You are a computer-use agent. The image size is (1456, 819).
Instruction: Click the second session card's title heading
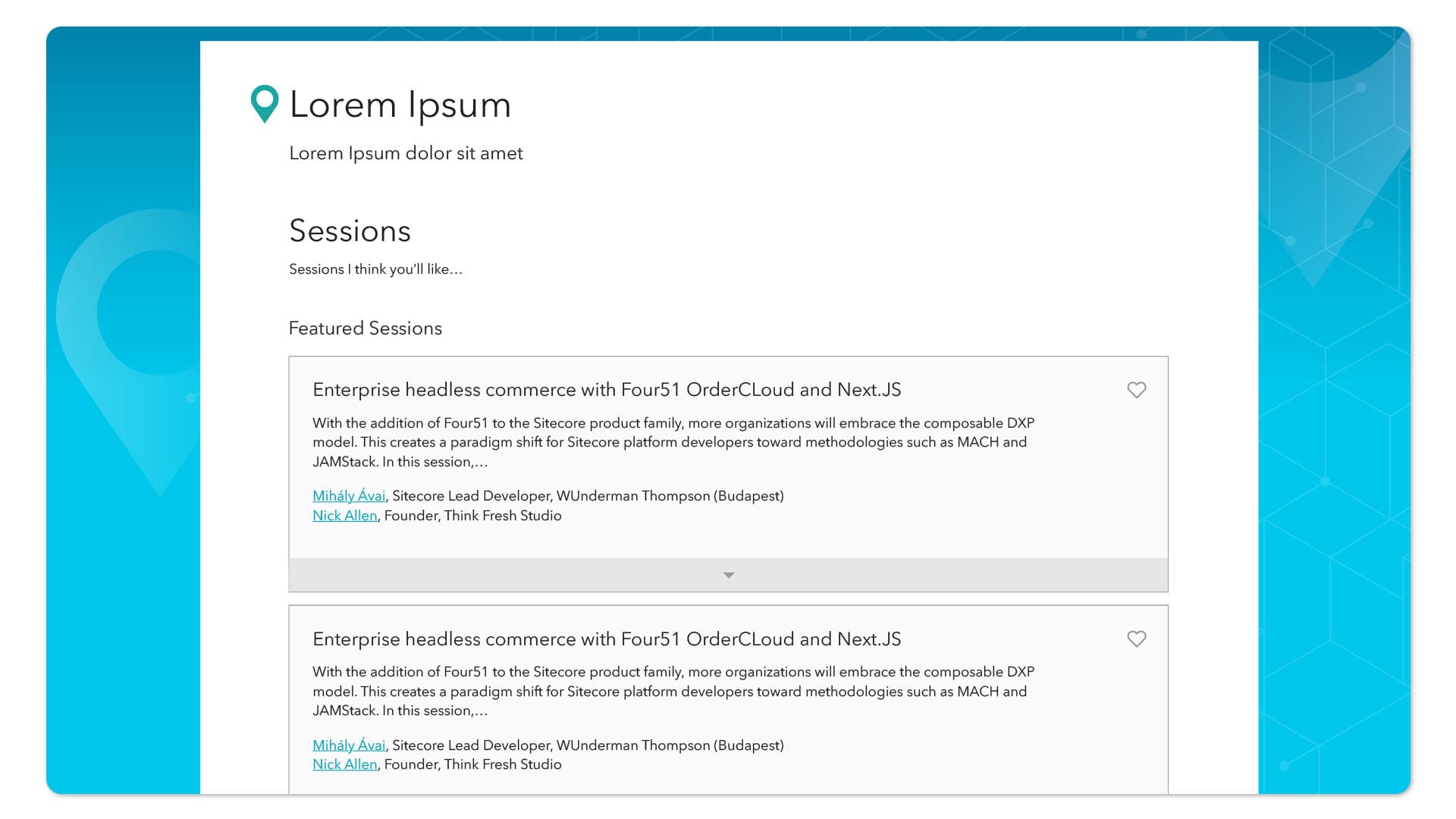tap(607, 639)
